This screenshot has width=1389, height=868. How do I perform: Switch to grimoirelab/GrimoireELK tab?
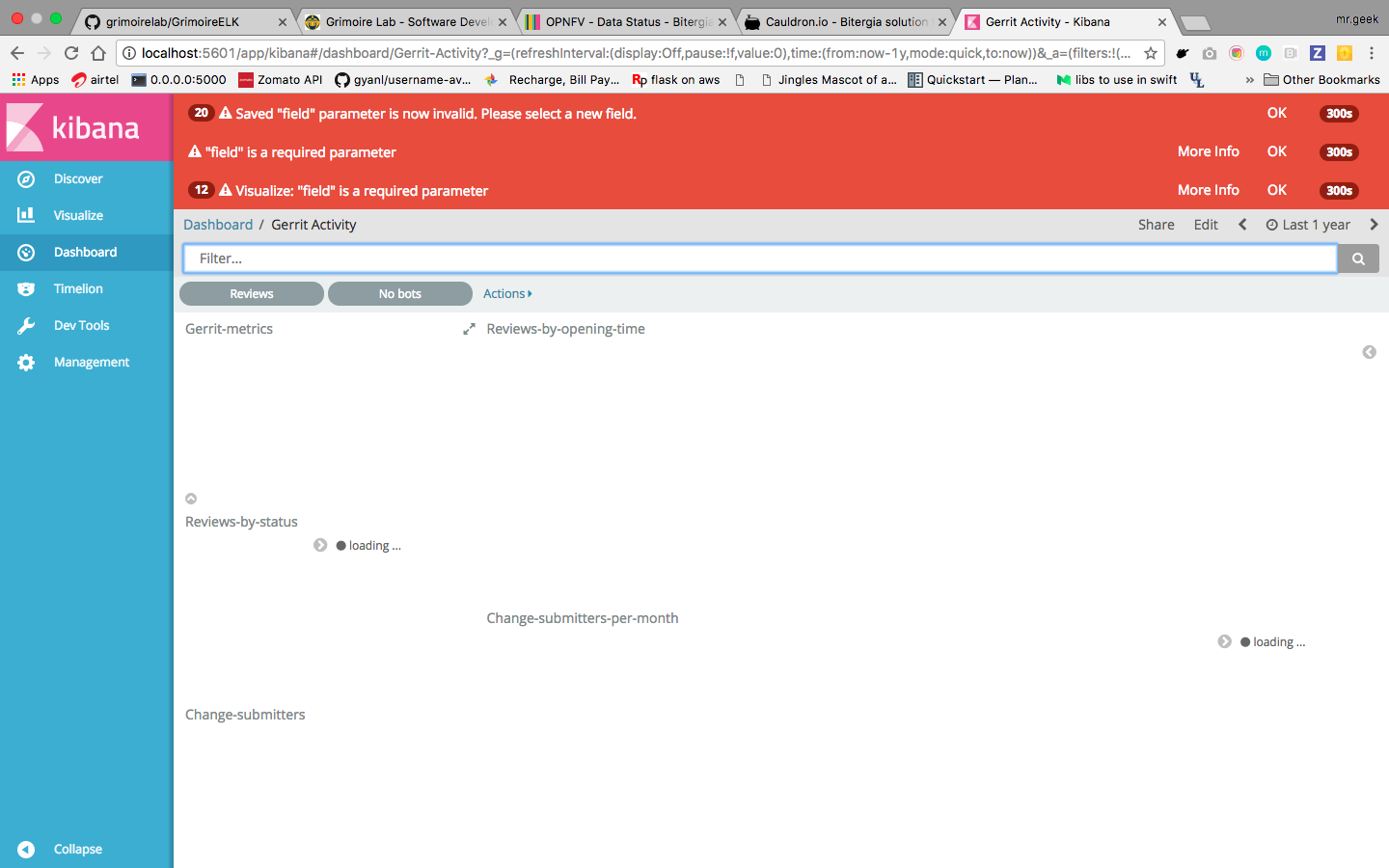[185, 21]
